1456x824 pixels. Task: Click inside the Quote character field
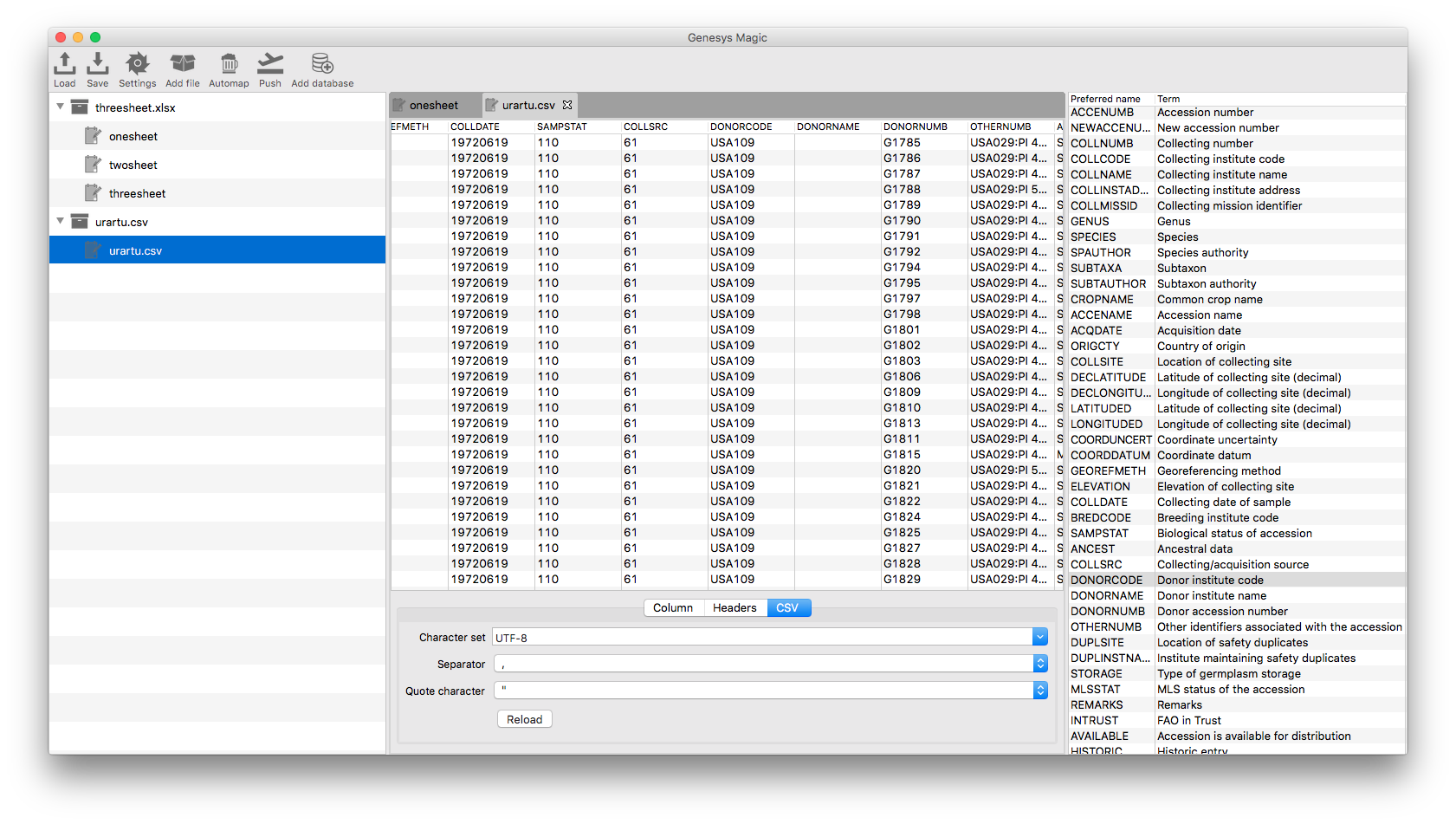[764, 691]
